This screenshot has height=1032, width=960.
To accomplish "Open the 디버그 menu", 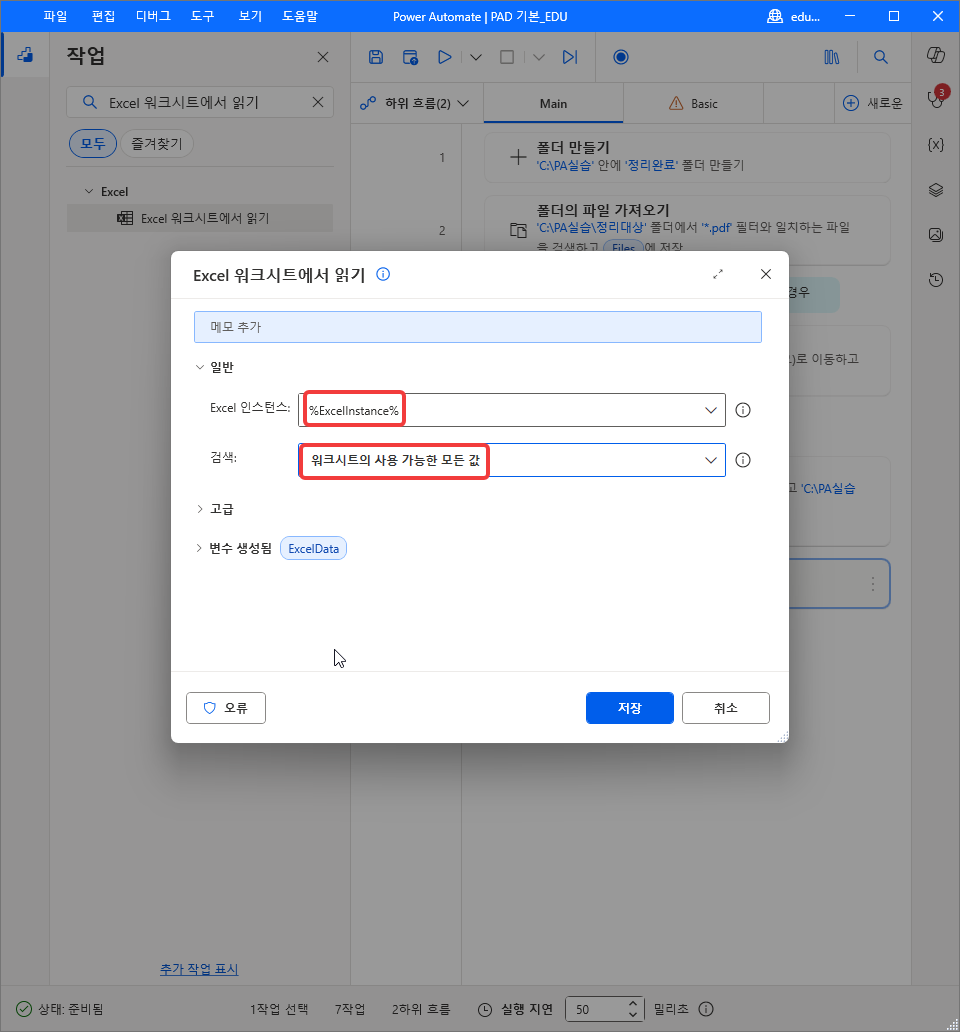I will click(x=153, y=16).
